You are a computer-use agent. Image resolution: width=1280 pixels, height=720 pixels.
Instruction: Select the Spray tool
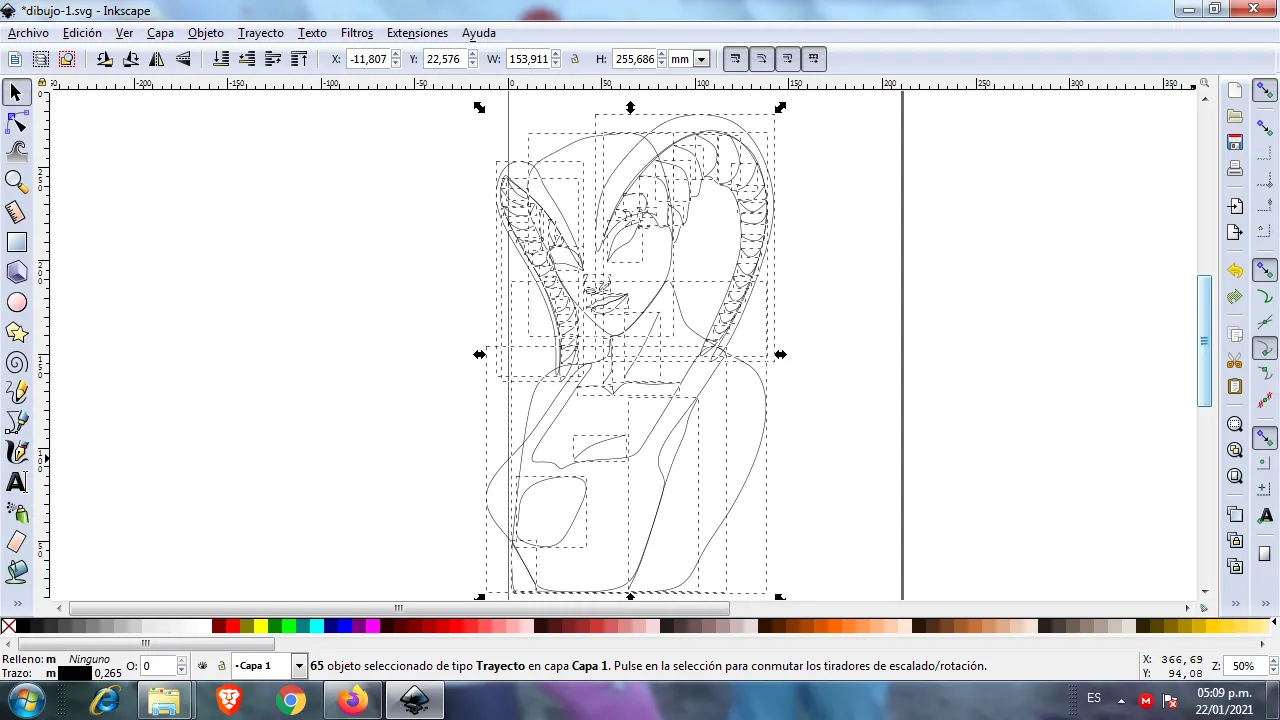click(x=16, y=512)
